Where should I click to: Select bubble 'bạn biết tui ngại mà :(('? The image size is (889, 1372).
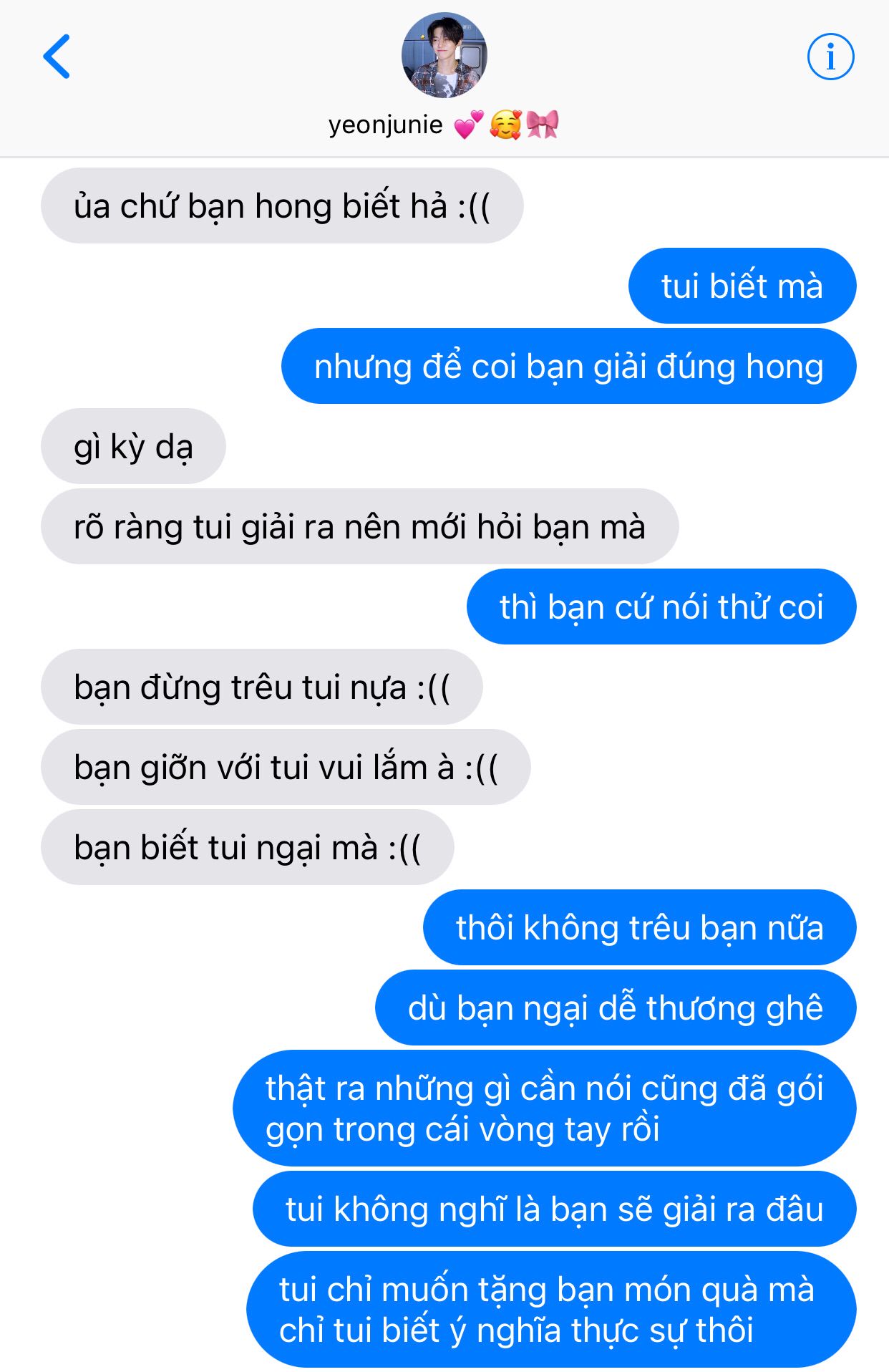tap(248, 847)
